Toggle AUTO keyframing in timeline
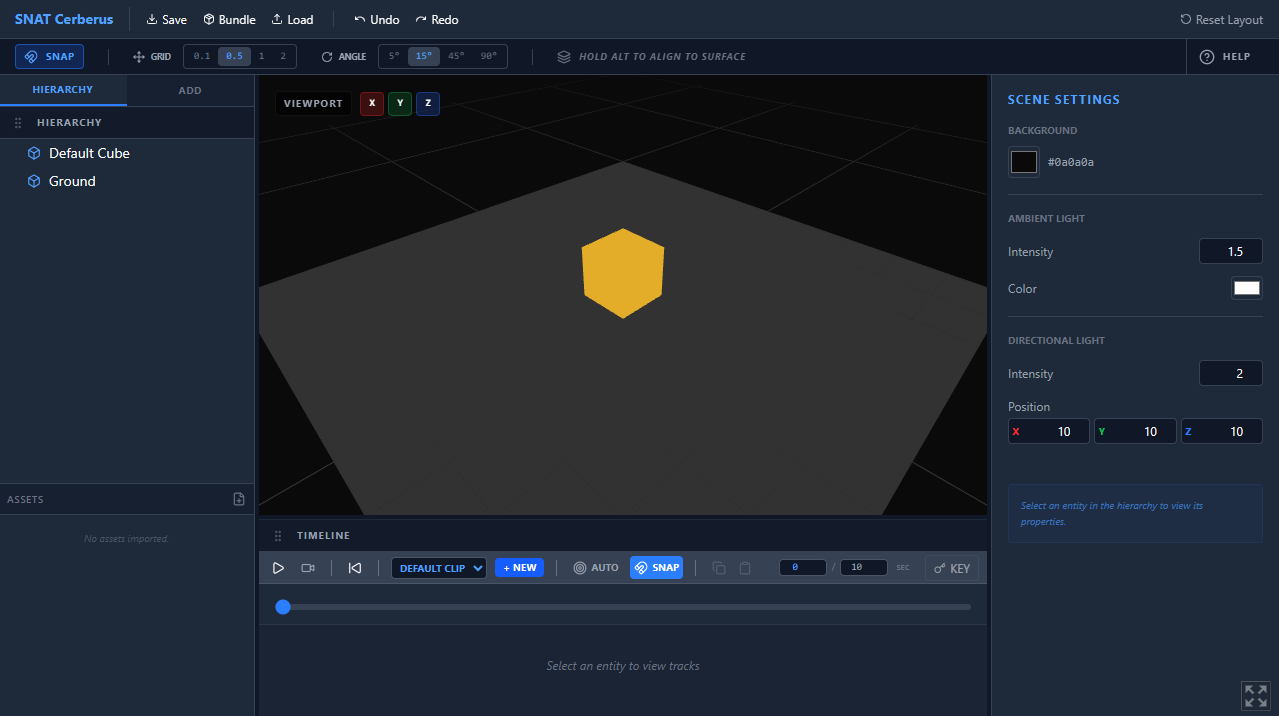1279x716 pixels. (596, 568)
